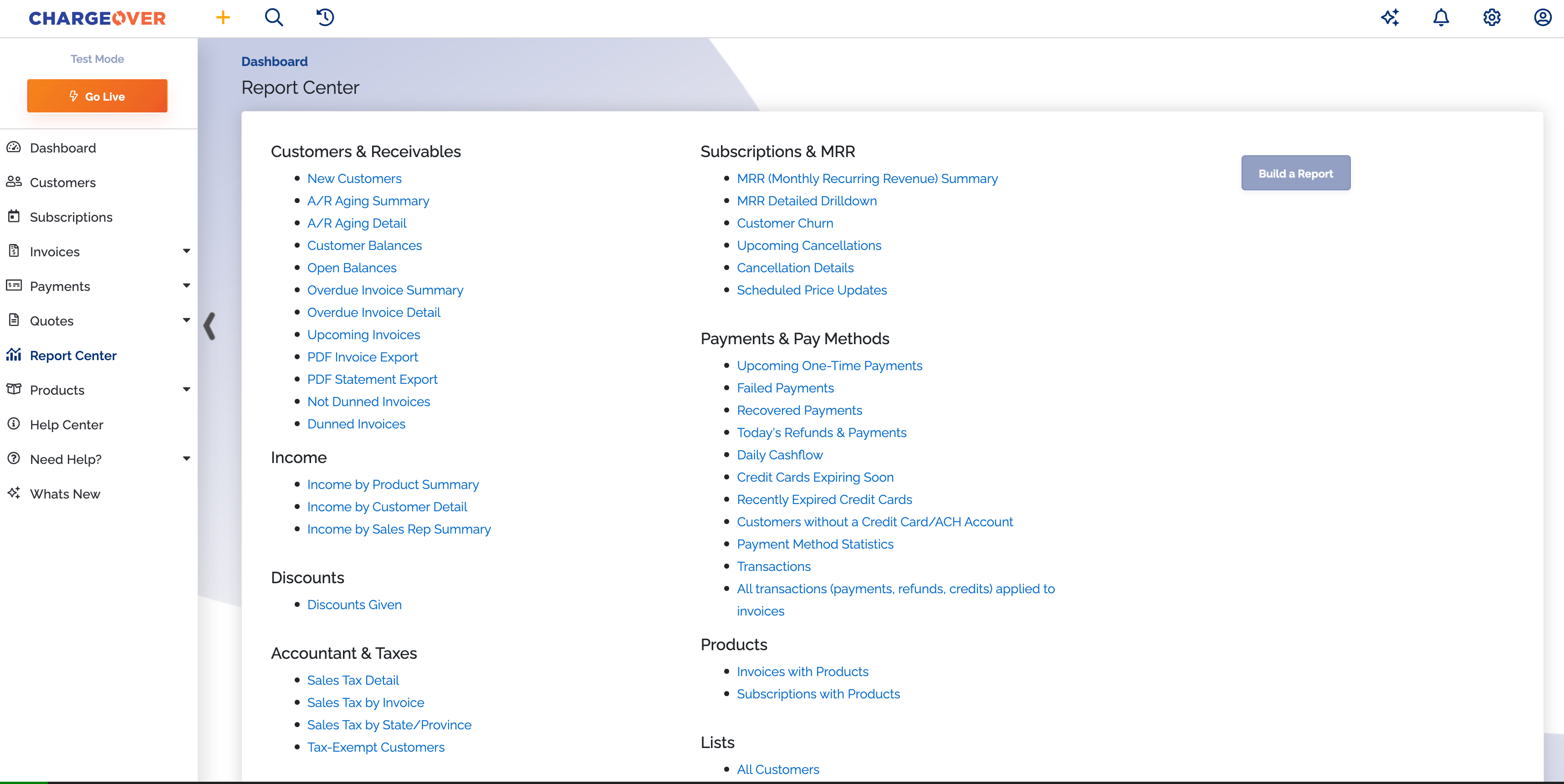The width and height of the screenshot is (1564, 784).
Task: Expand the Products submenu arrow
Action: coord(186,390)
